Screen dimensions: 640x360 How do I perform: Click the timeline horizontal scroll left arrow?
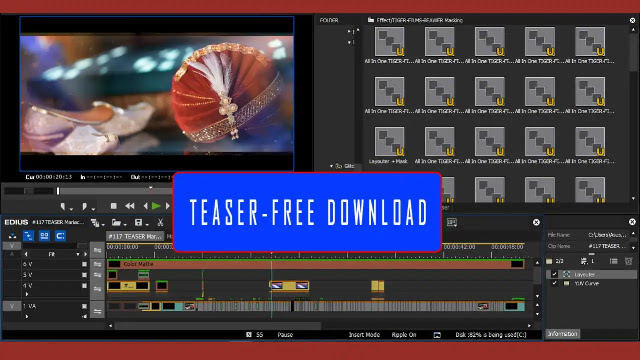[110, 326]
